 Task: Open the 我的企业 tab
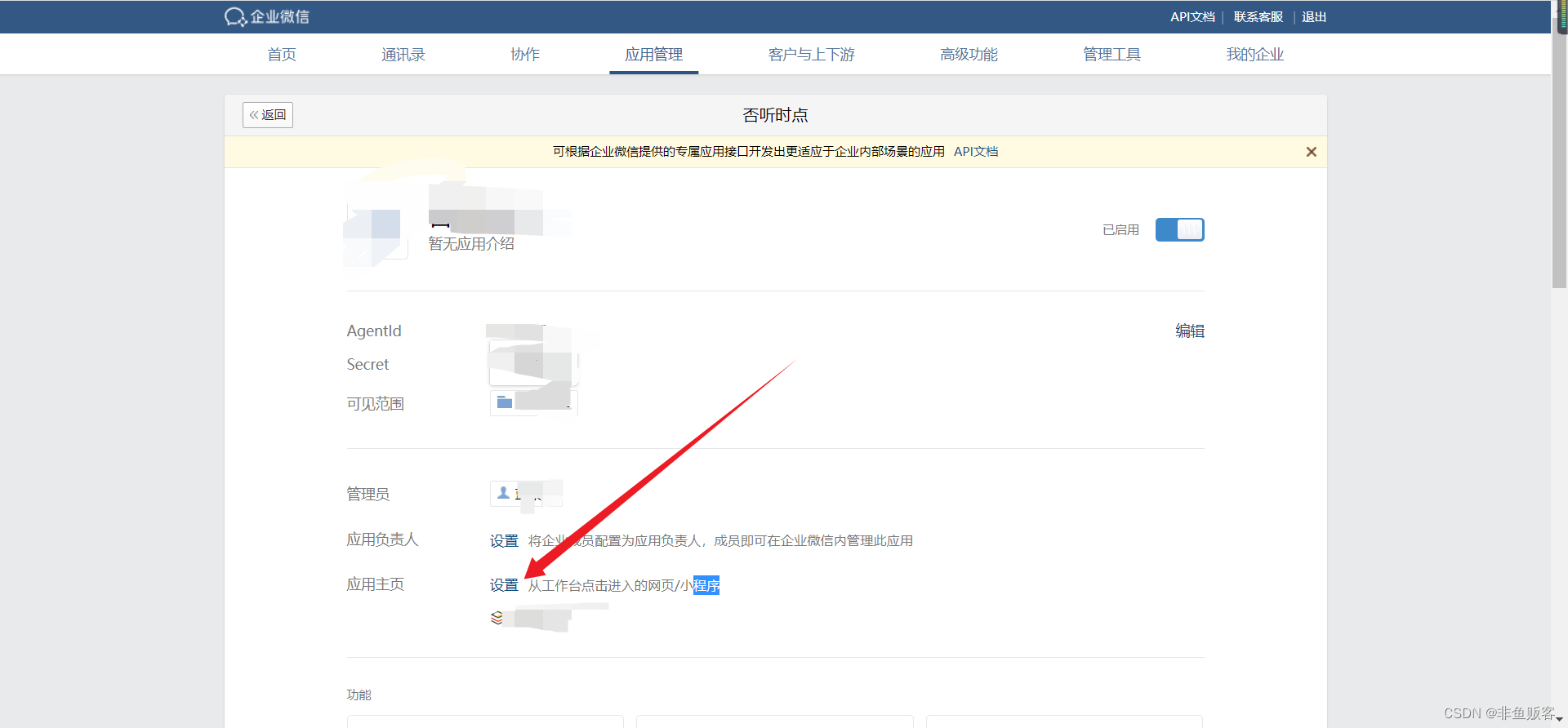(1254, 55)
